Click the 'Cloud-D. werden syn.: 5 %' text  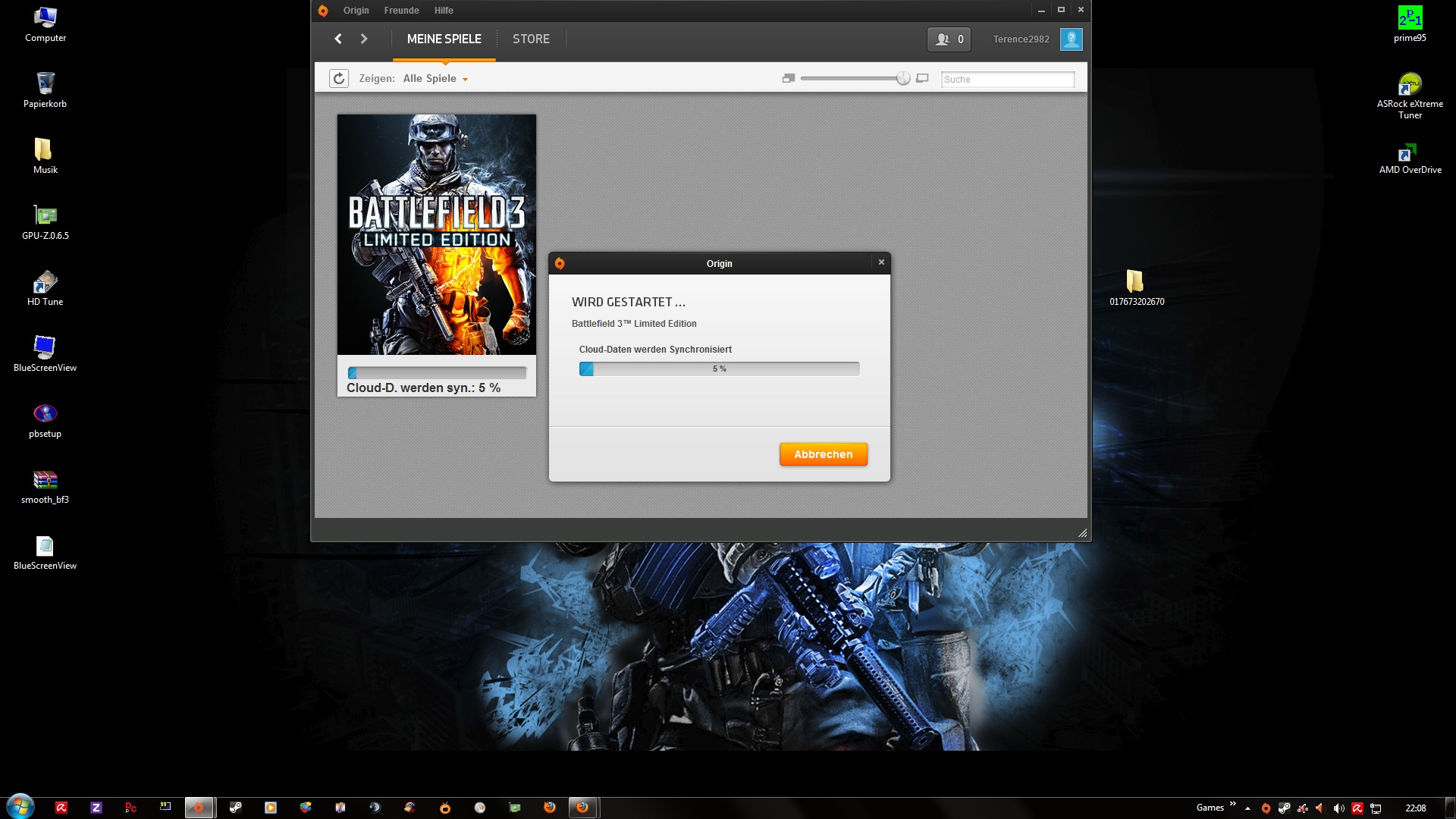(x=423, y=388)
